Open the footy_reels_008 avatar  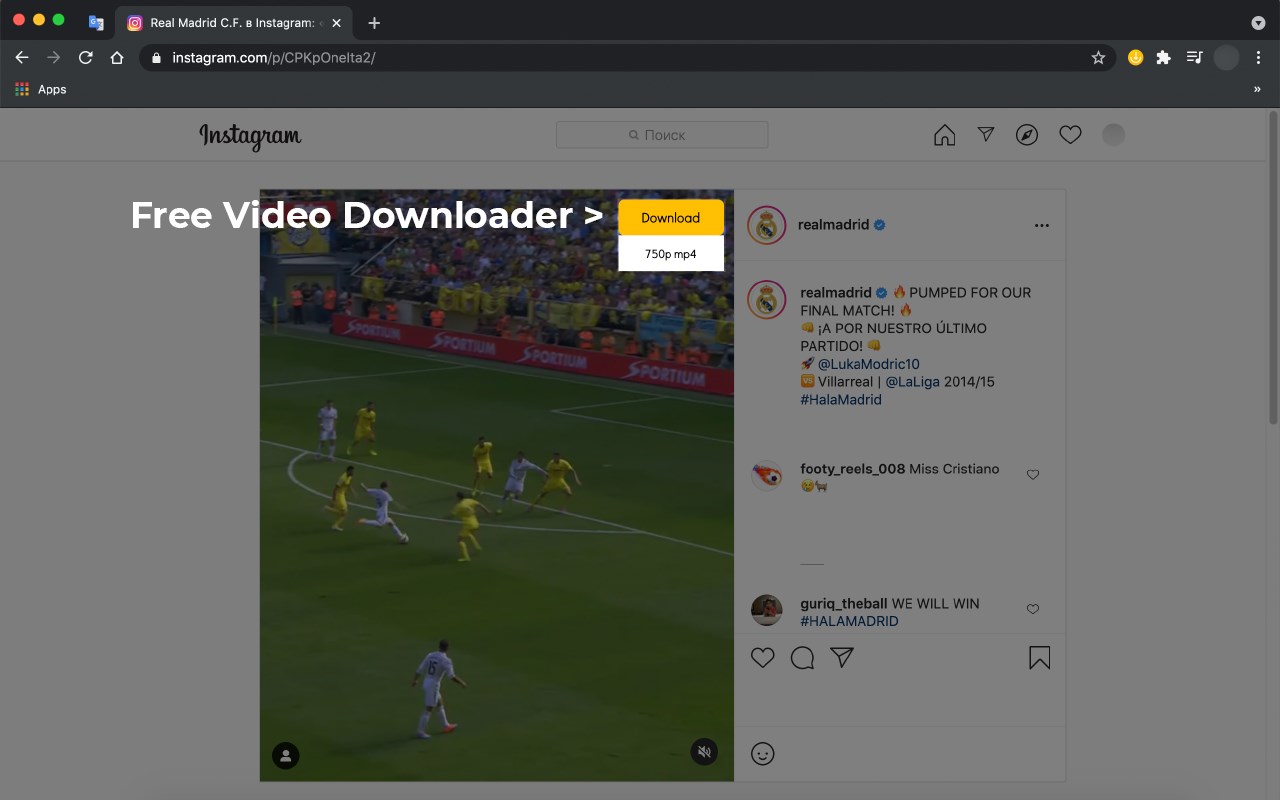pos(767,475)
